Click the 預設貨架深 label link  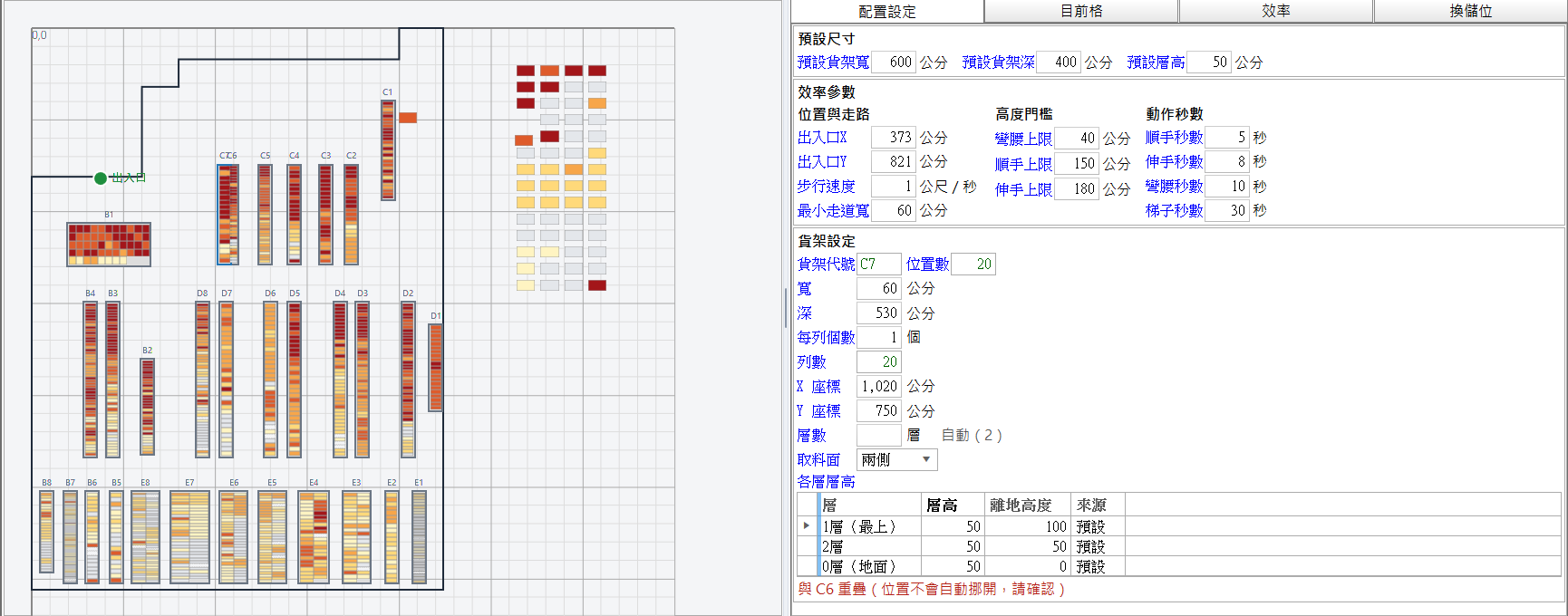pos(998,62)
